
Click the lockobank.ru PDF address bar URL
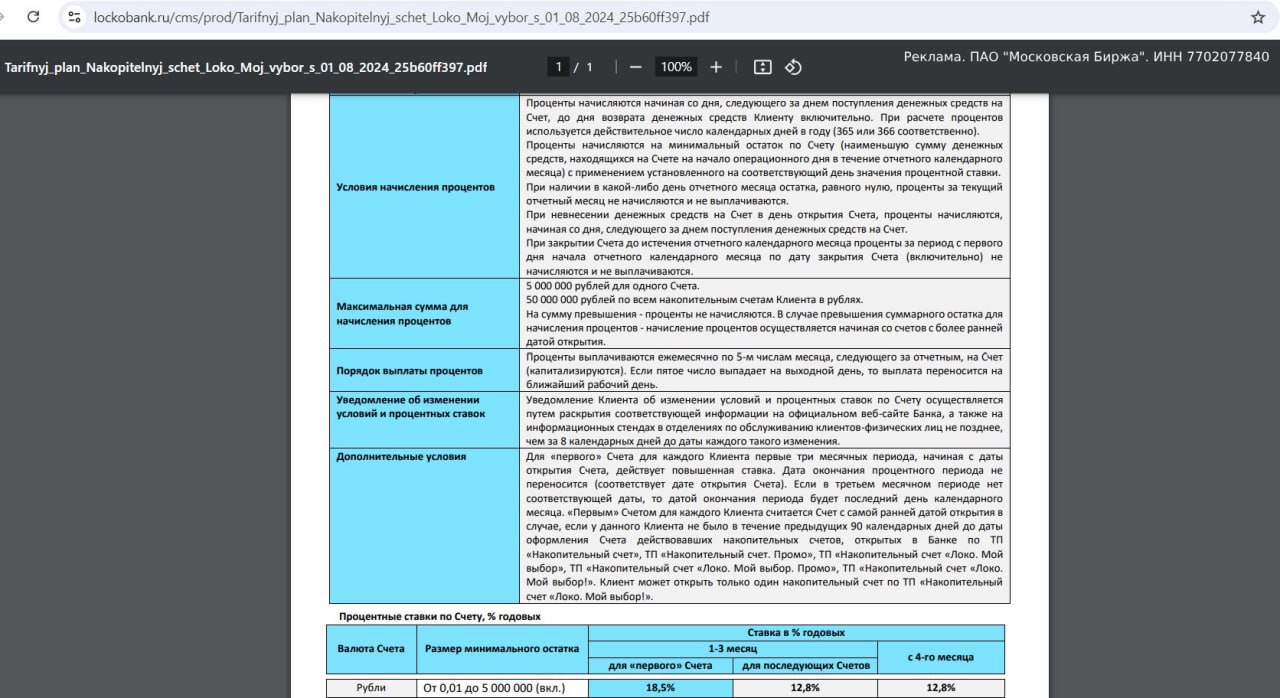click(x=401, y=17)
